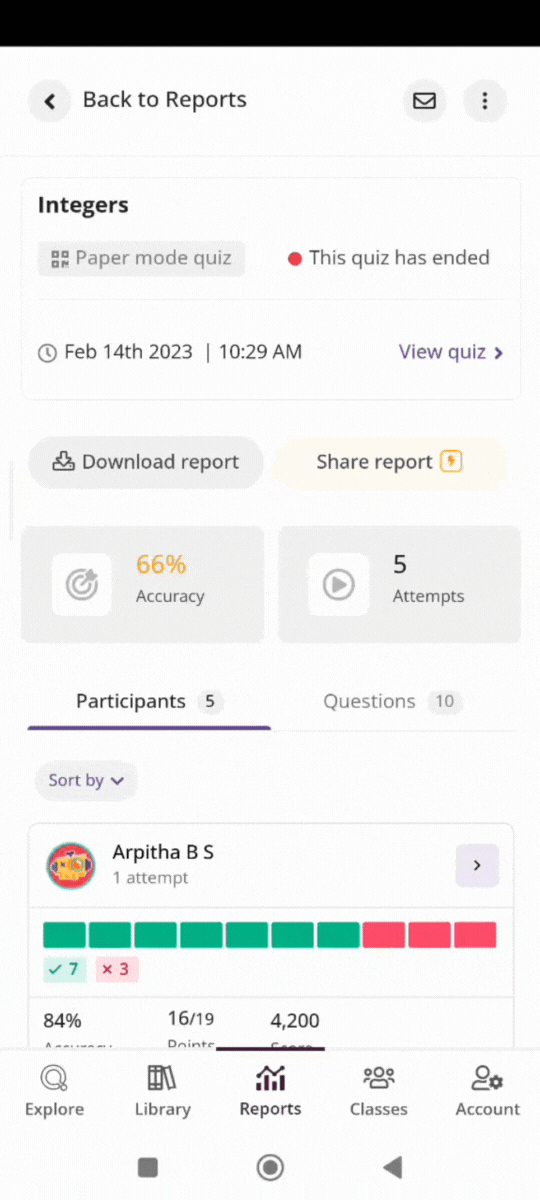Open Arpitha B S avatar thumbnail
Viewport: 540px width, 1200px height.
click(x=71, y=866)
